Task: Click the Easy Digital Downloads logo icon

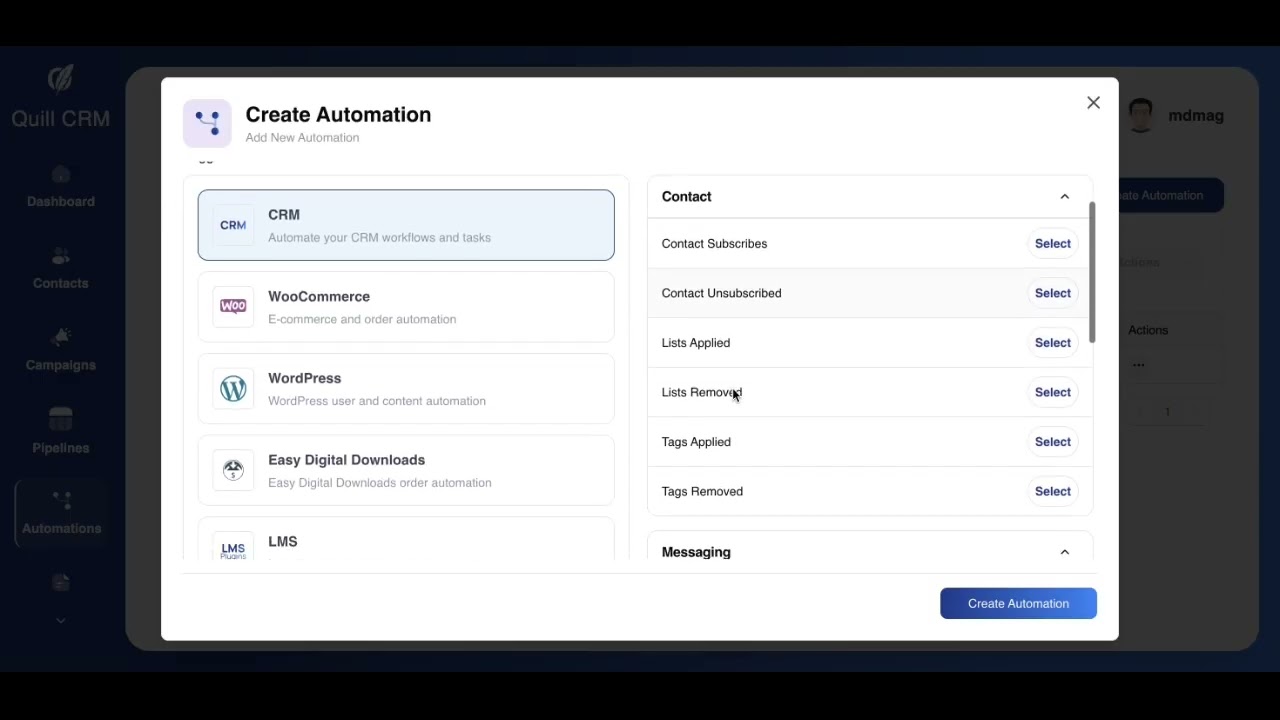Action: coord(233,470)
